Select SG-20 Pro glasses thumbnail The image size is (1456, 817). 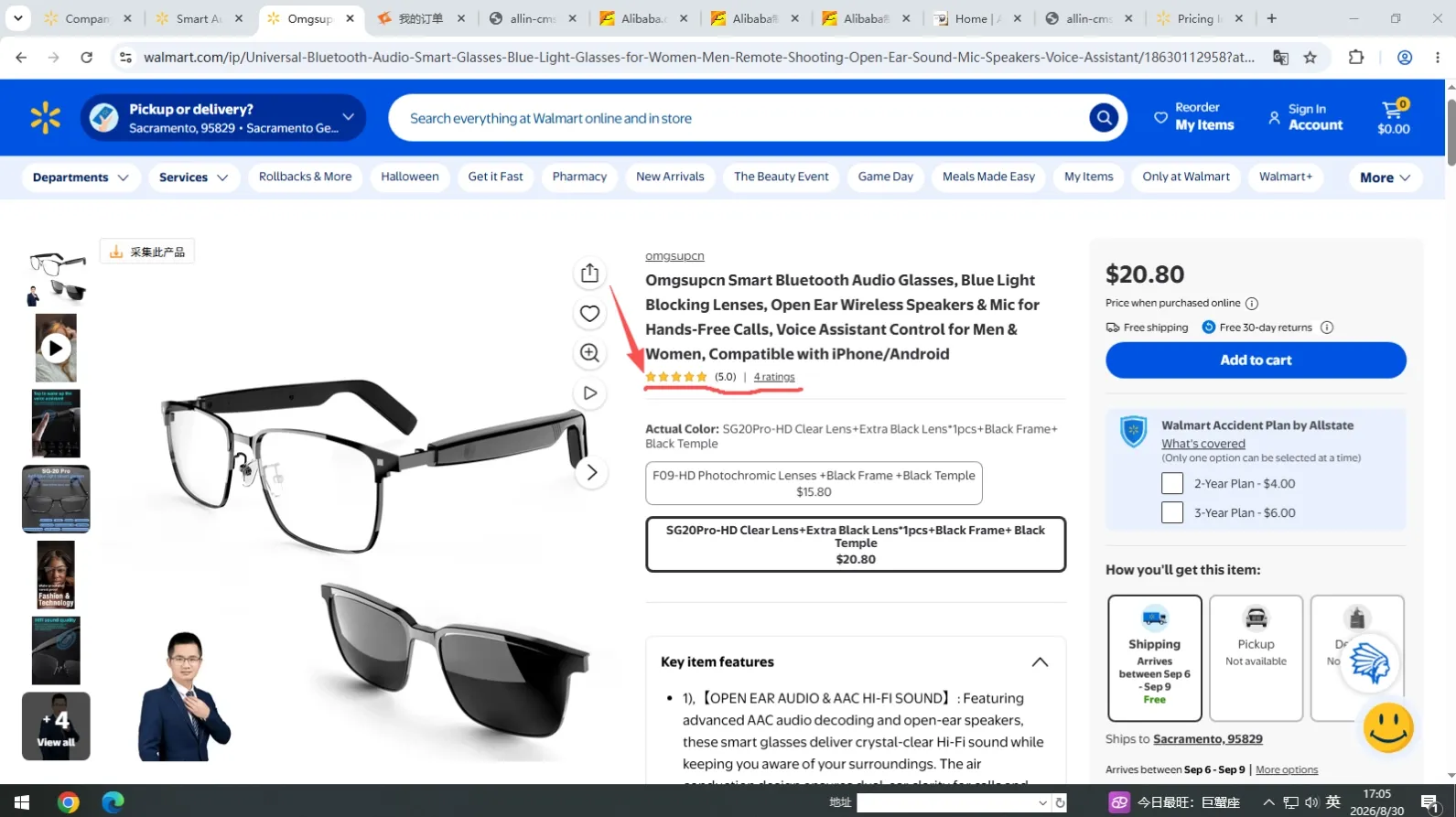pyautogui.click(x=56, y=499)
